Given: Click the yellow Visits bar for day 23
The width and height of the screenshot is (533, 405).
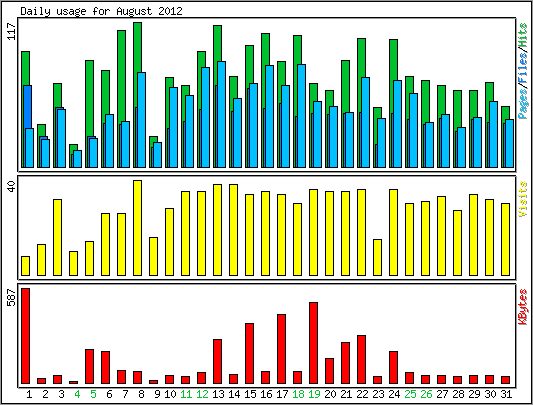Looking at the screenshot, I should click(x=377, y=257).
